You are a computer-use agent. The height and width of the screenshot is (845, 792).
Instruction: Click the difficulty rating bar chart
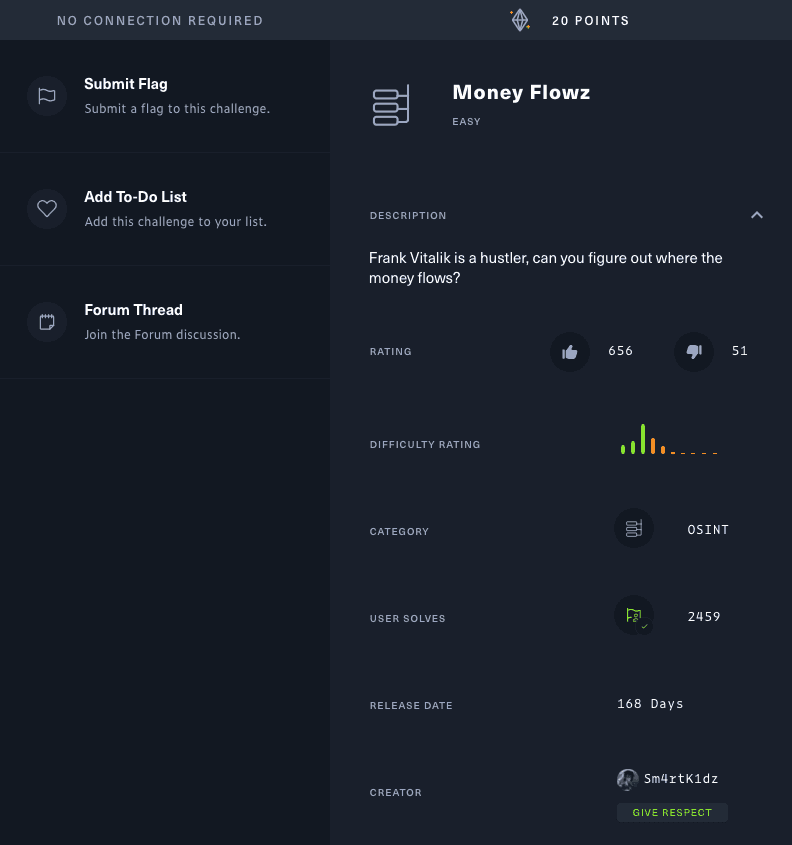(669, 439)
